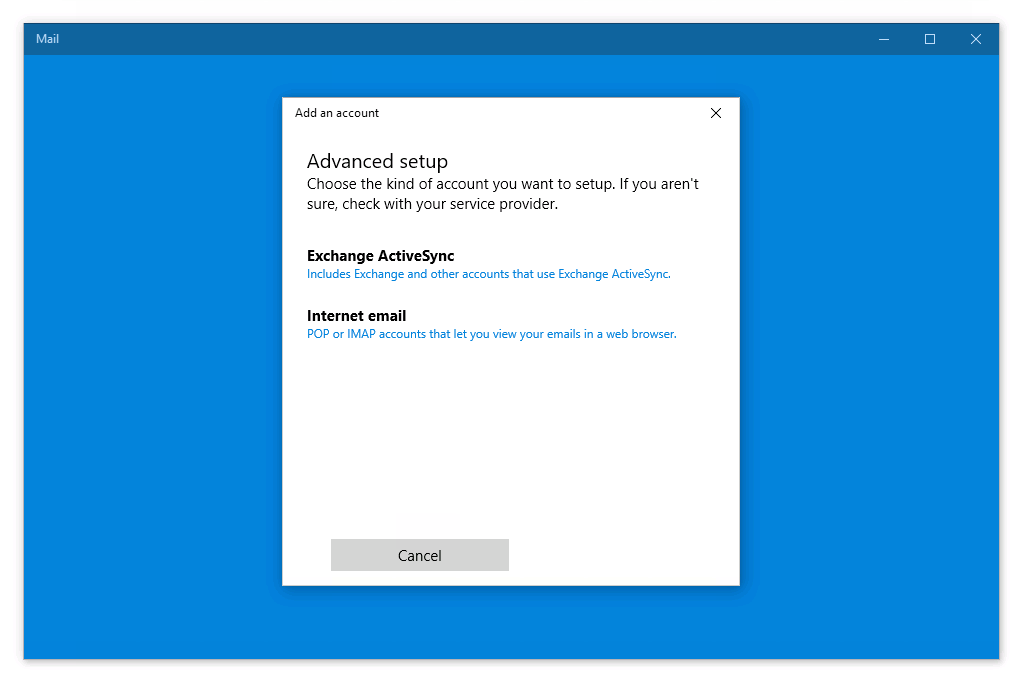Close the Add an account dialog

click(x=715, y=113)
